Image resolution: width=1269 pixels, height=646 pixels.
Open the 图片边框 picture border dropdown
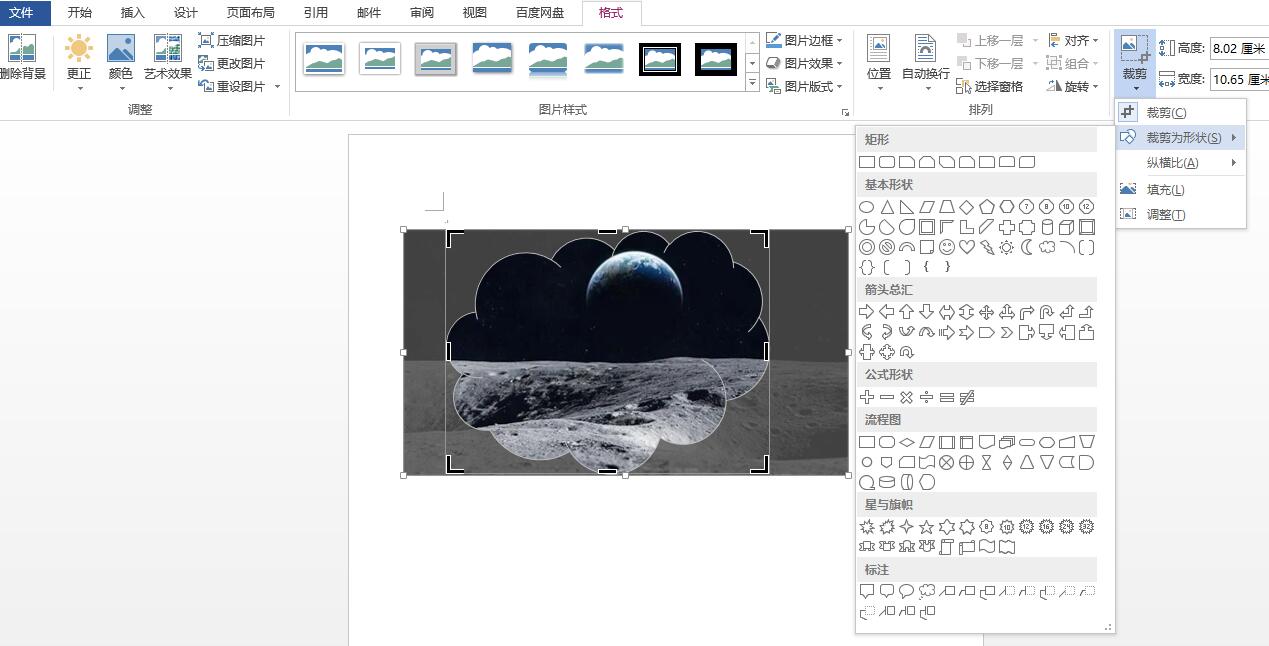pyautogui.click(x=805, y=41)
